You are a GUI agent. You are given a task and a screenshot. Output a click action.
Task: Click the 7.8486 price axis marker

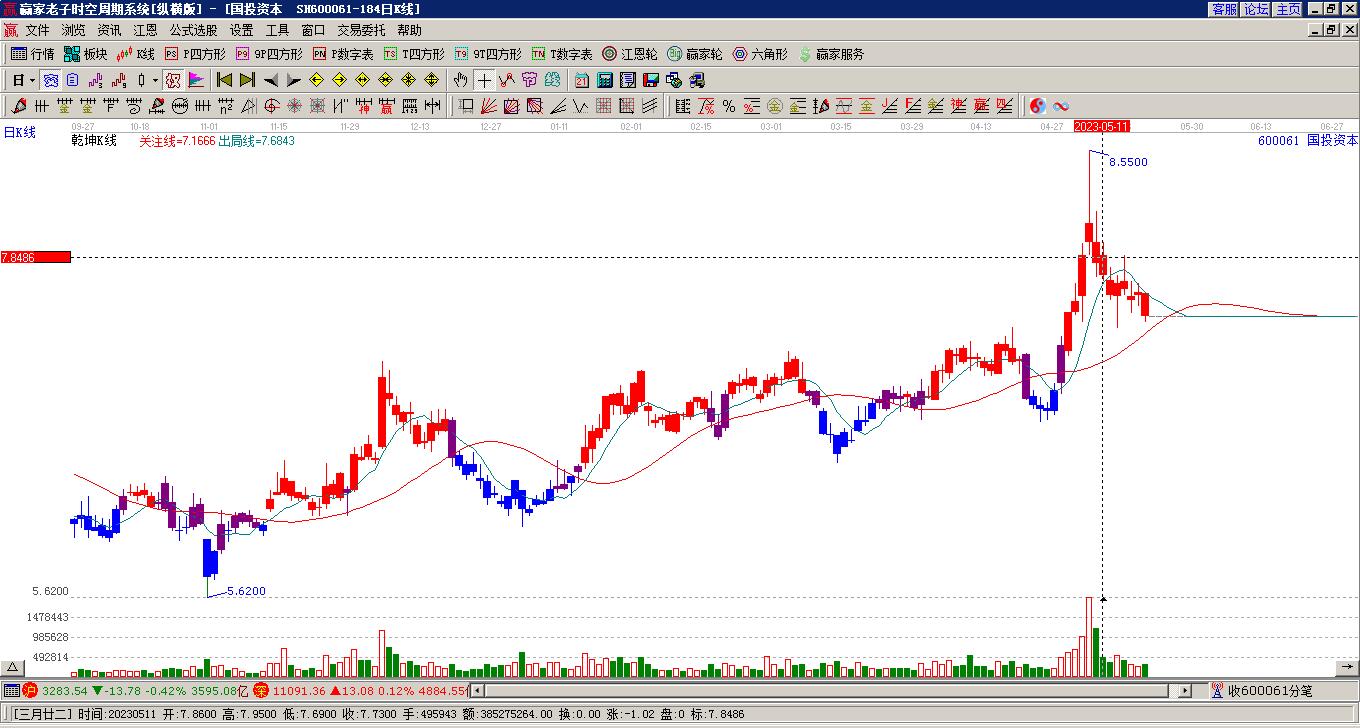click(36, 257)
